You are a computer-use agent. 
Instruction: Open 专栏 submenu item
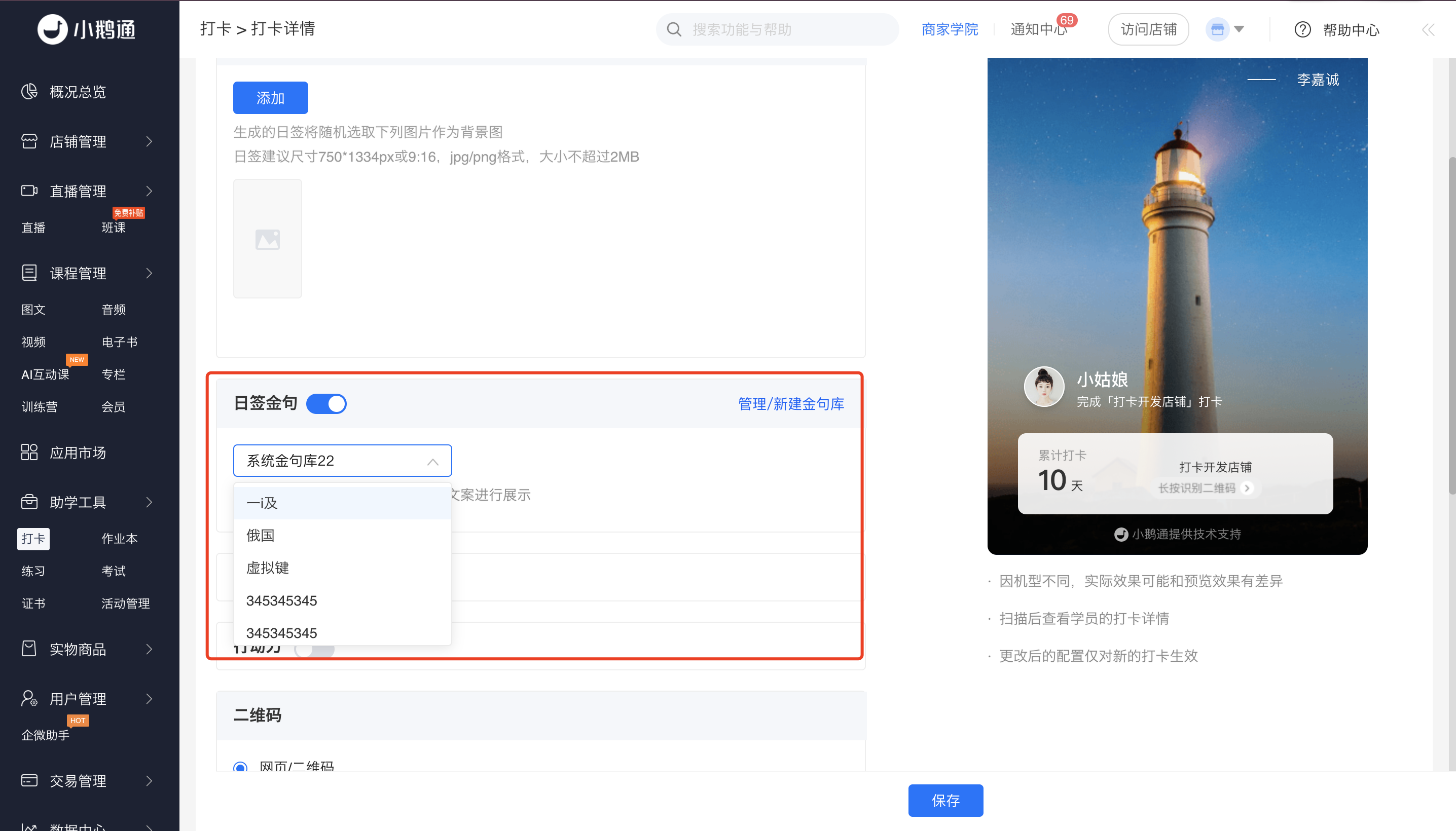coord(114,374)
